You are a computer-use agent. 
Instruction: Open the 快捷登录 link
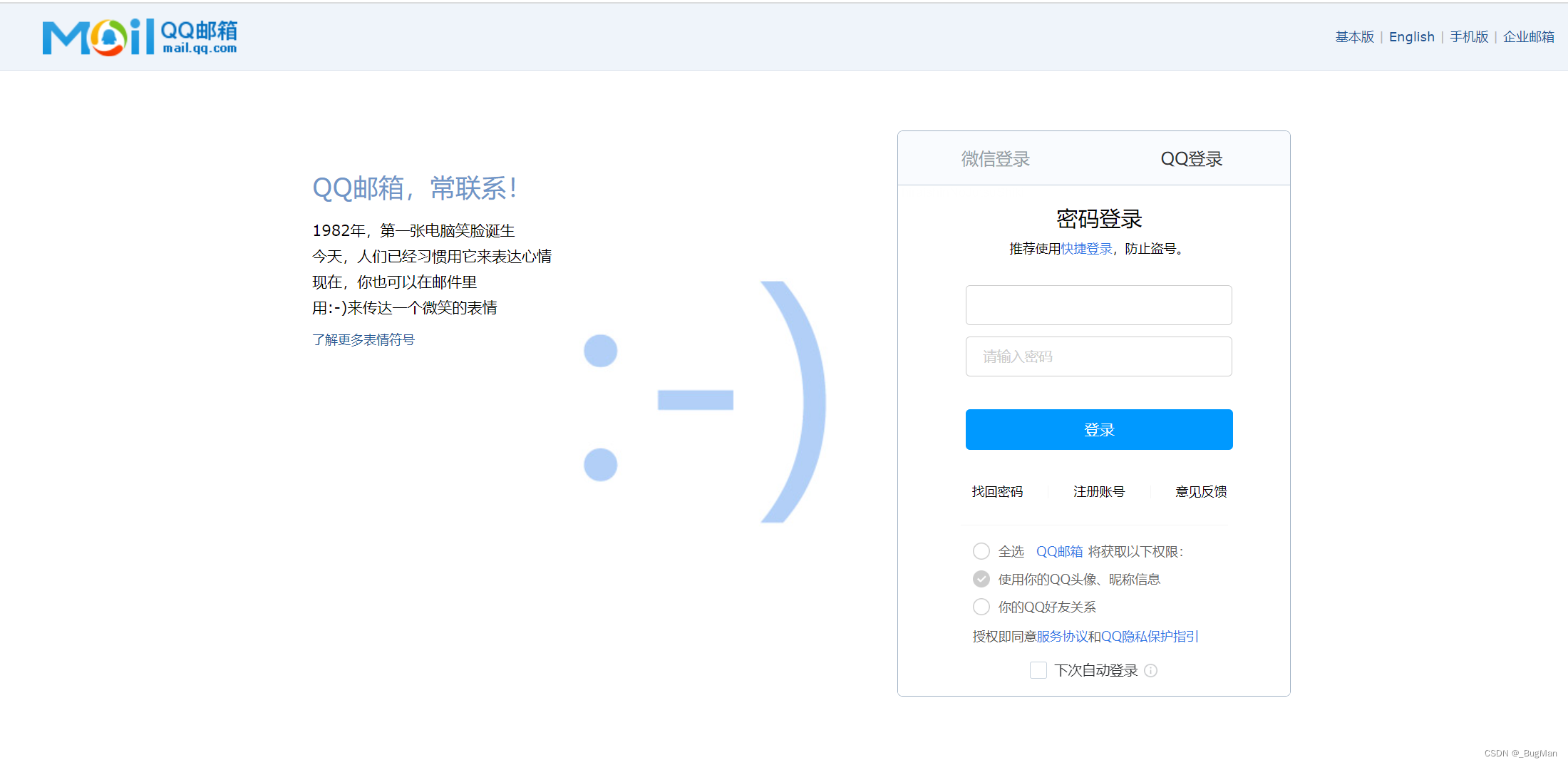point(1086,248)
